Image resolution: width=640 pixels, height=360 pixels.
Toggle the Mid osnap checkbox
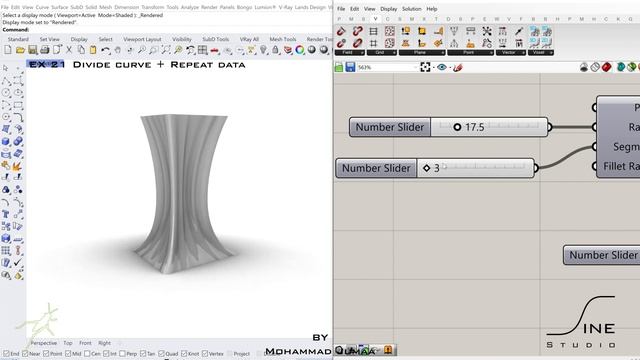(x=68, y=353)
